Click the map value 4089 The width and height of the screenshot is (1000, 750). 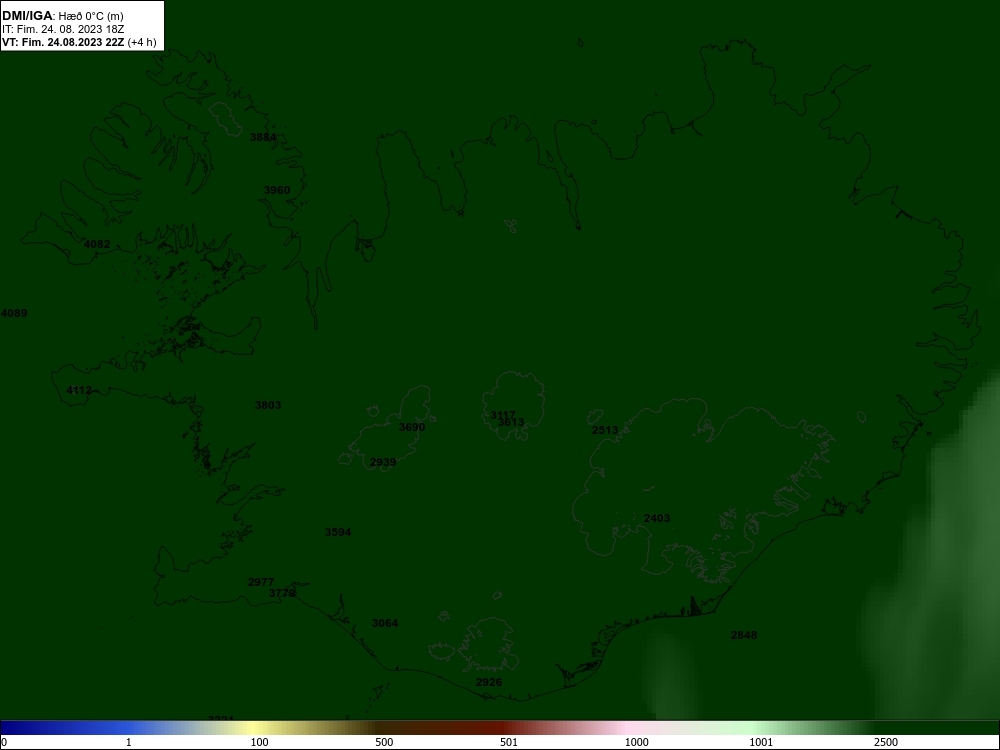[14, 313]
